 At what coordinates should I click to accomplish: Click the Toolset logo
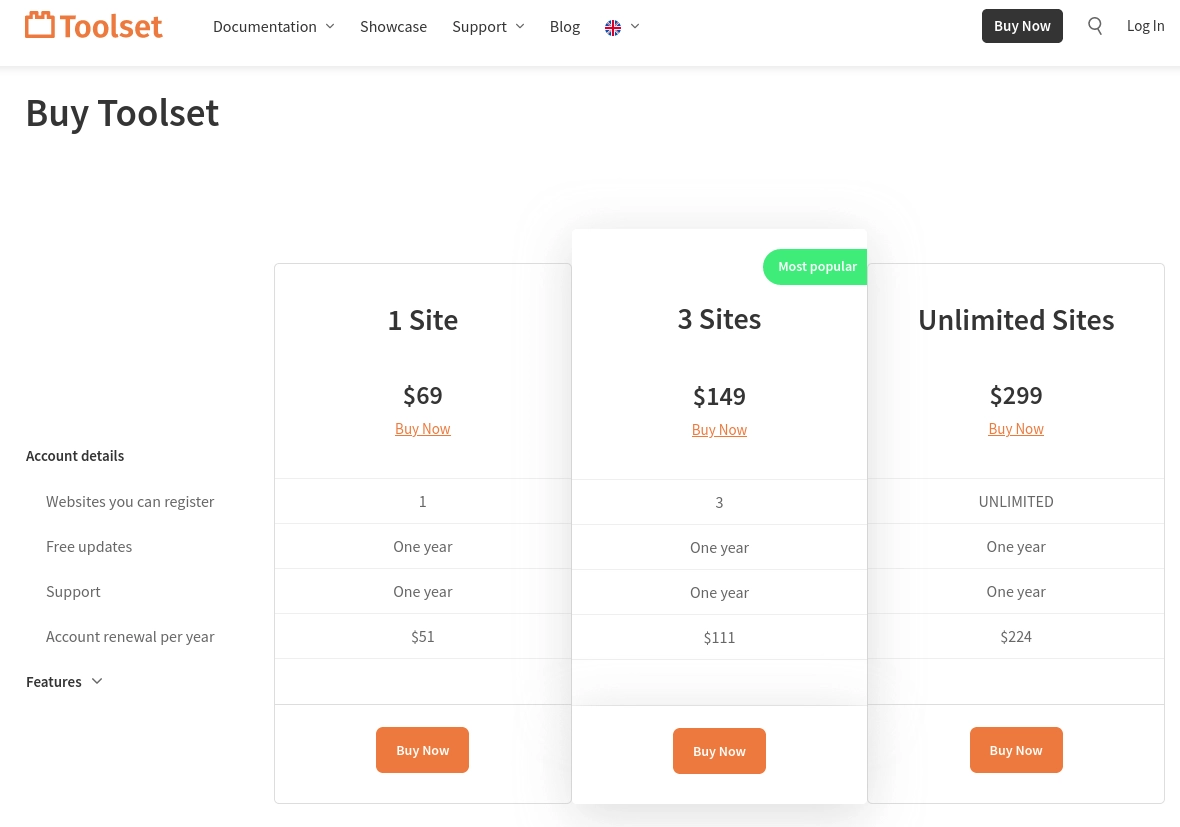(93, 26)
